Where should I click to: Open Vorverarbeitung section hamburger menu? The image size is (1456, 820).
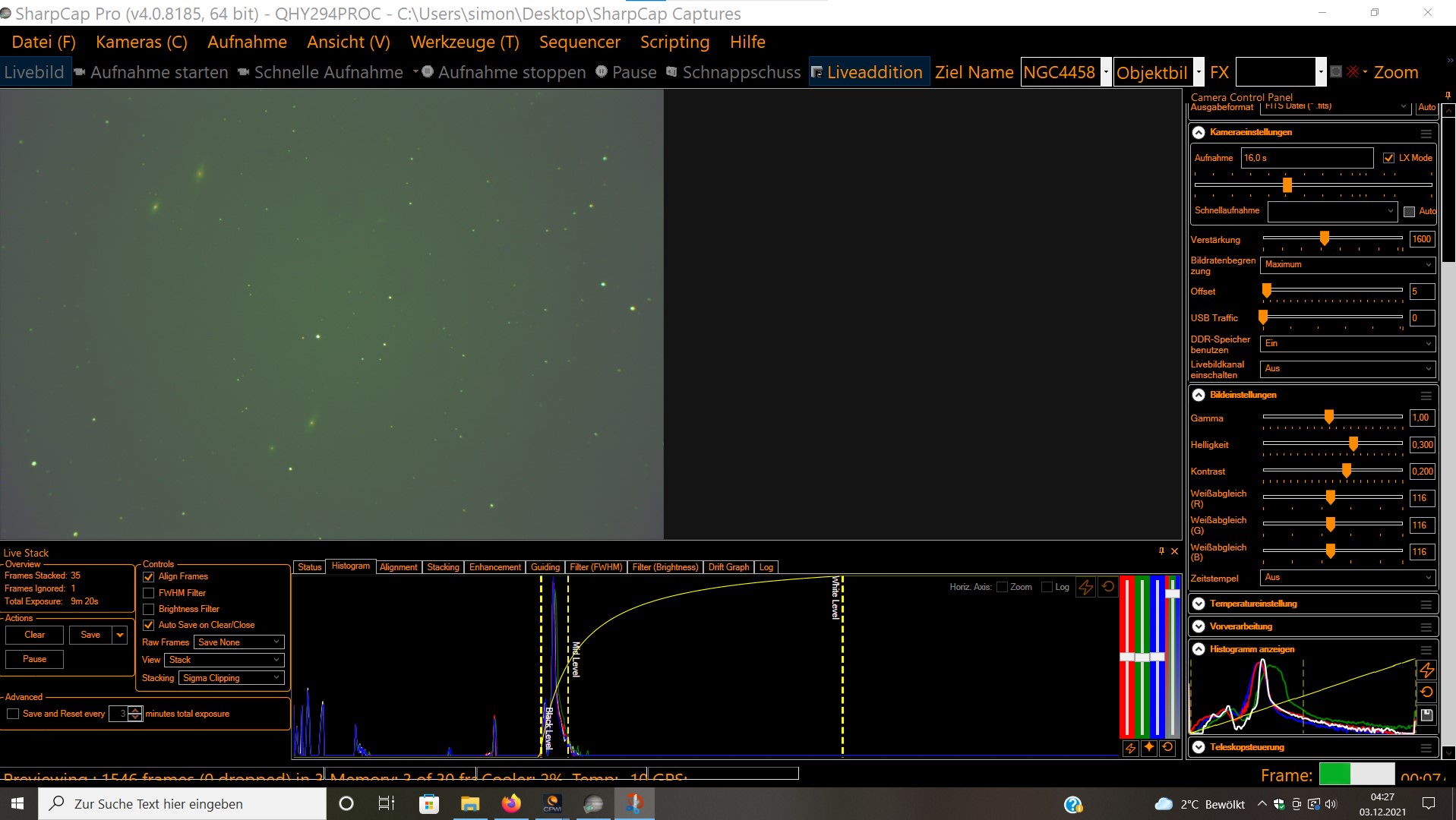[x=1426, y=627]
